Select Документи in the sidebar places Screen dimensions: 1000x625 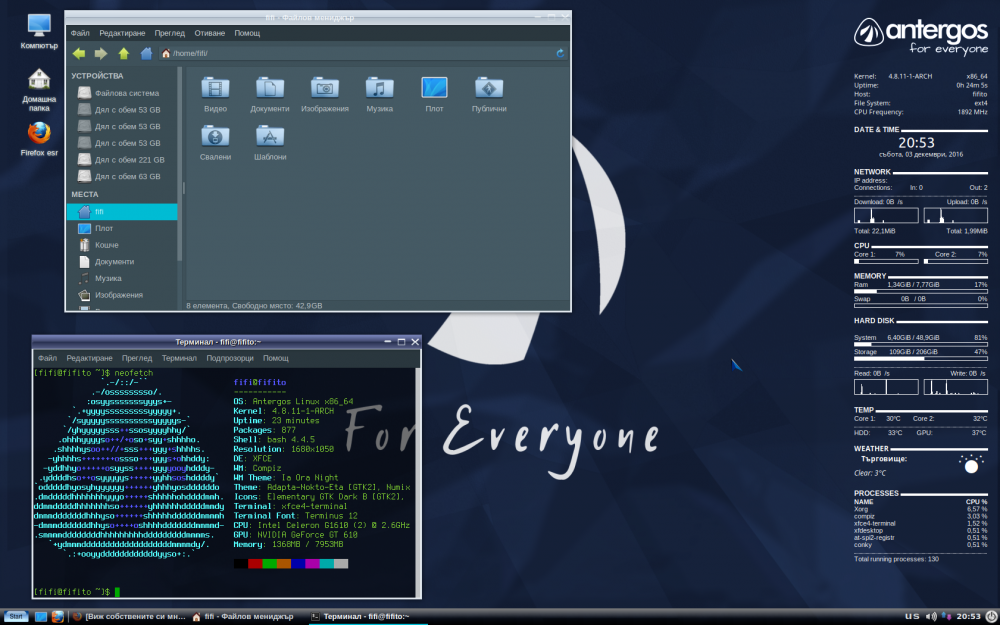122,261
